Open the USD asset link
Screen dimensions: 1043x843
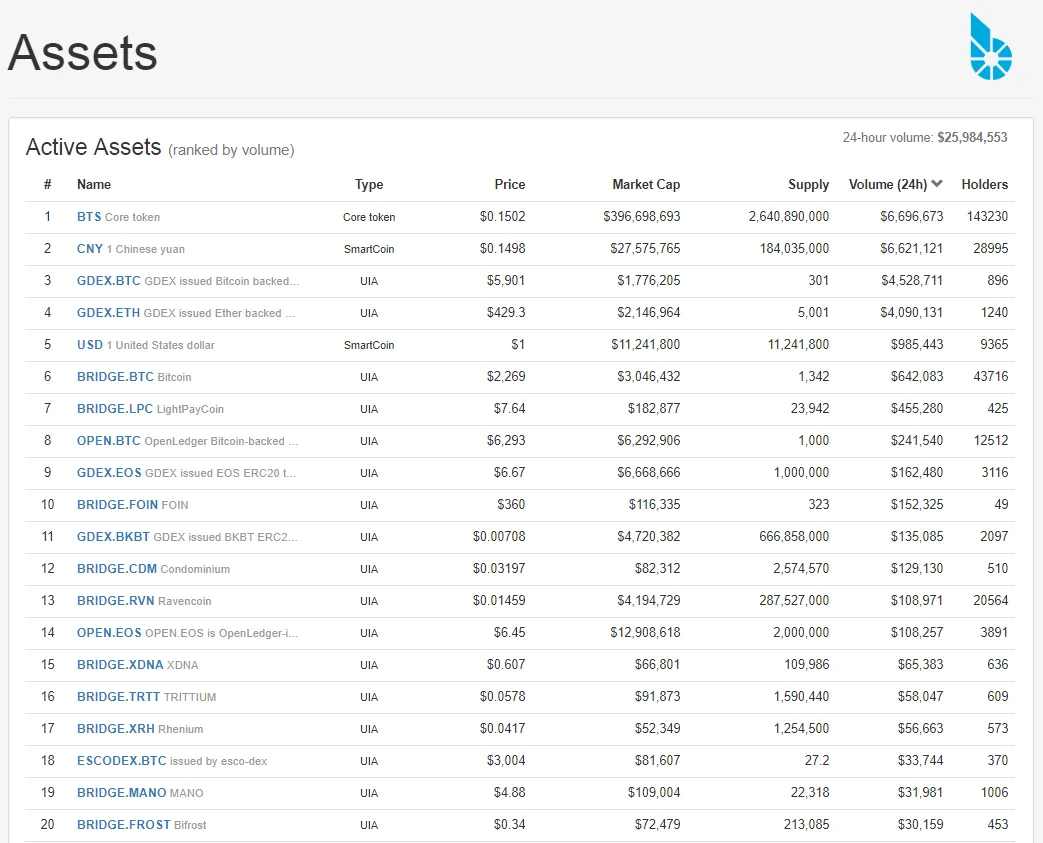(x=90, y=345)
